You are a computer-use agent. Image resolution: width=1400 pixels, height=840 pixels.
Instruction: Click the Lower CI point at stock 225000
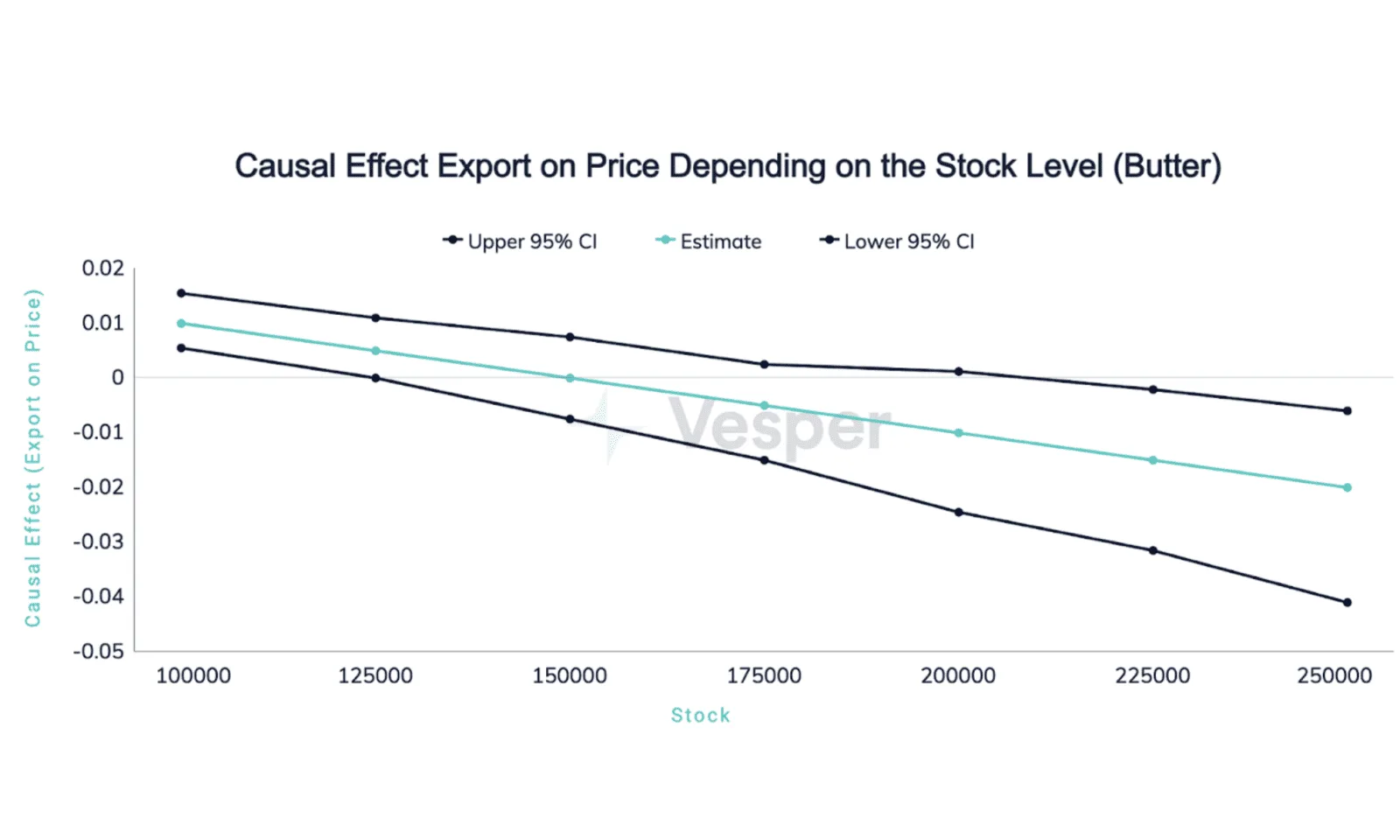[x=1152, y=550]
